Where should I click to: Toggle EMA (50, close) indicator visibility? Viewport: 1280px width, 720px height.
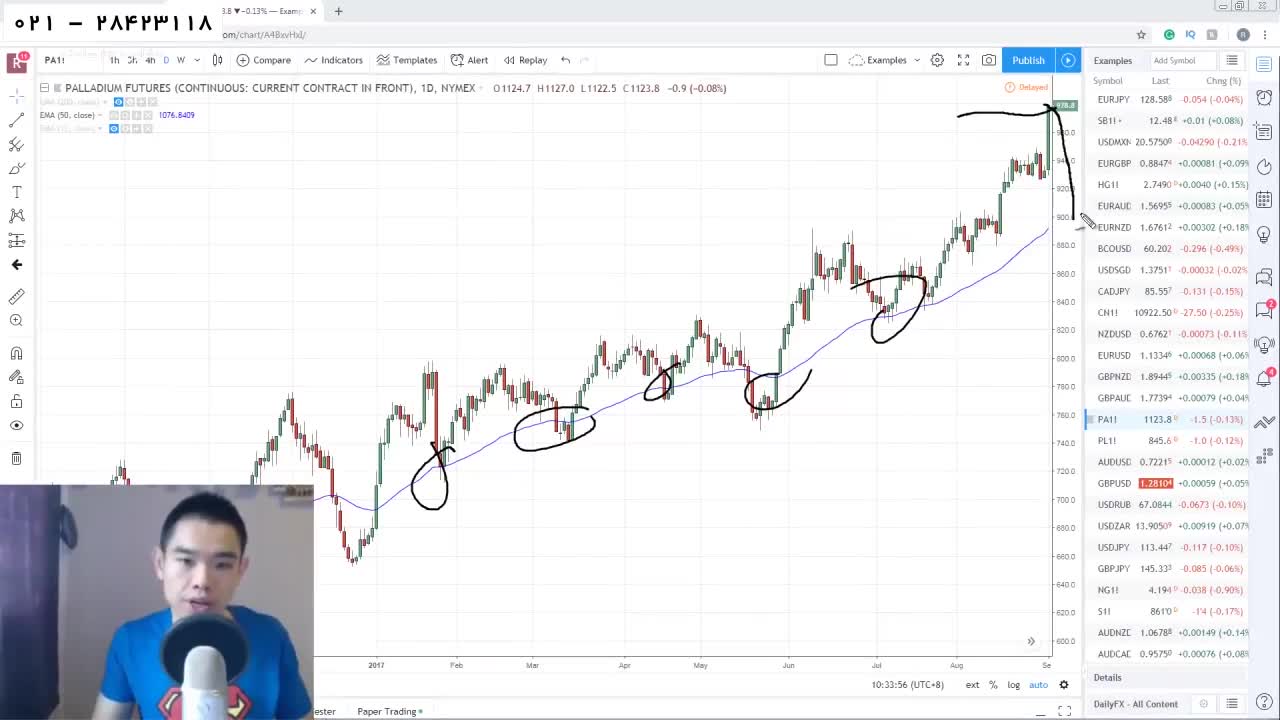(x=116, y=115)
